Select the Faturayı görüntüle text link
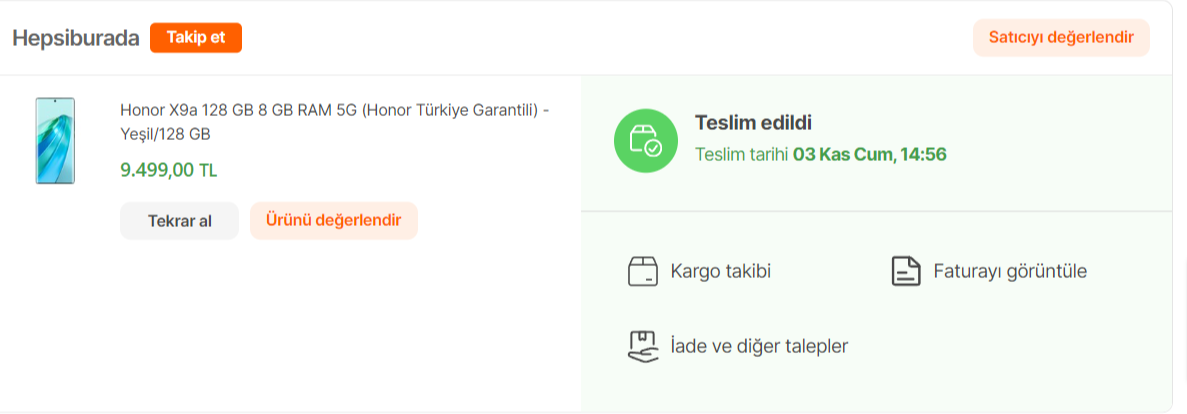The image size is (1187, 414). 1009,271
